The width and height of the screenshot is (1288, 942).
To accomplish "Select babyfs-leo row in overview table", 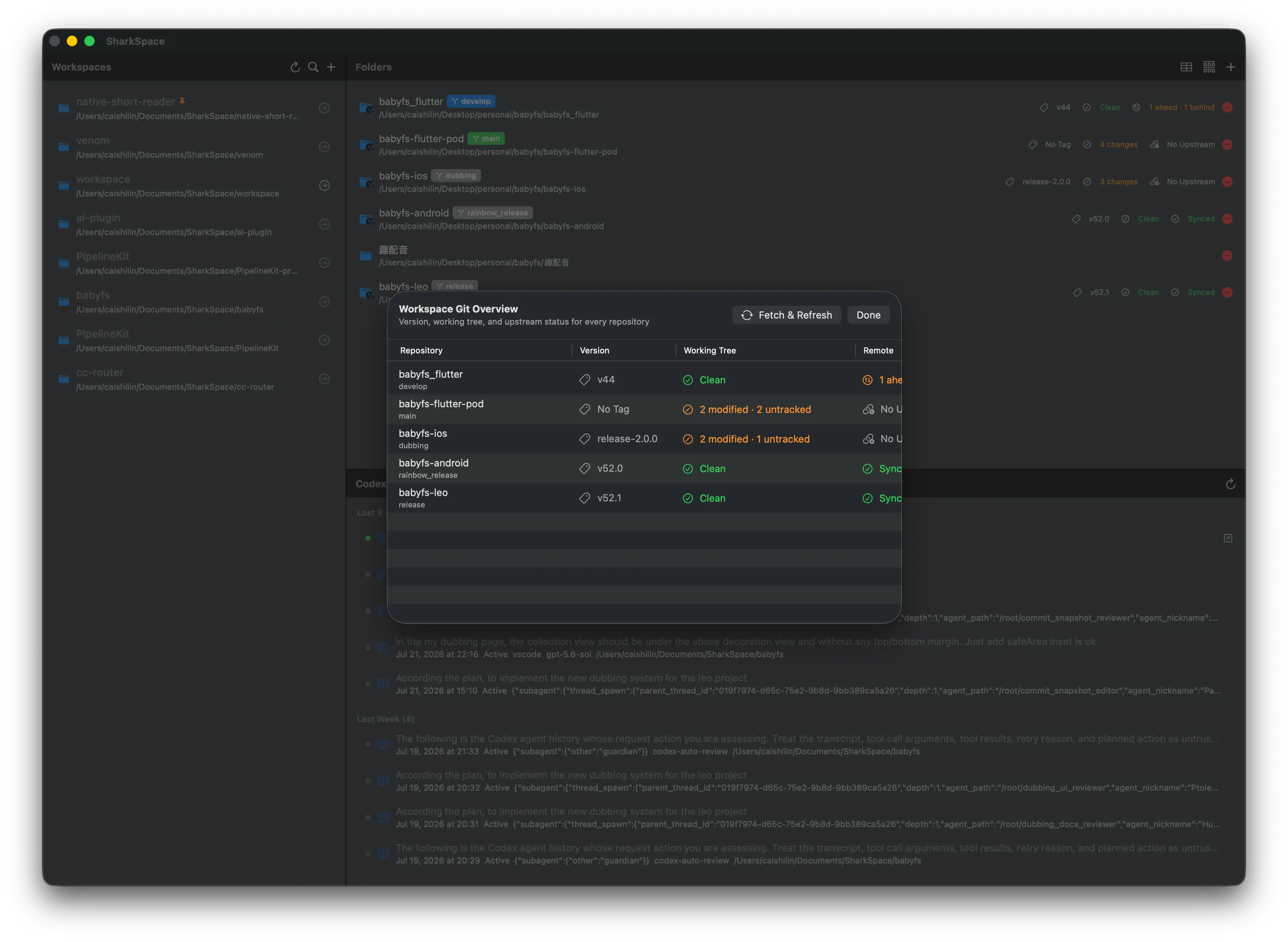I will (644, 498).
